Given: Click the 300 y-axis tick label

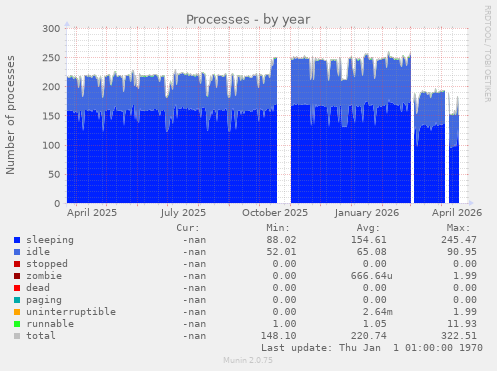Looking at the screenshot, I should [x=51, y=29].
